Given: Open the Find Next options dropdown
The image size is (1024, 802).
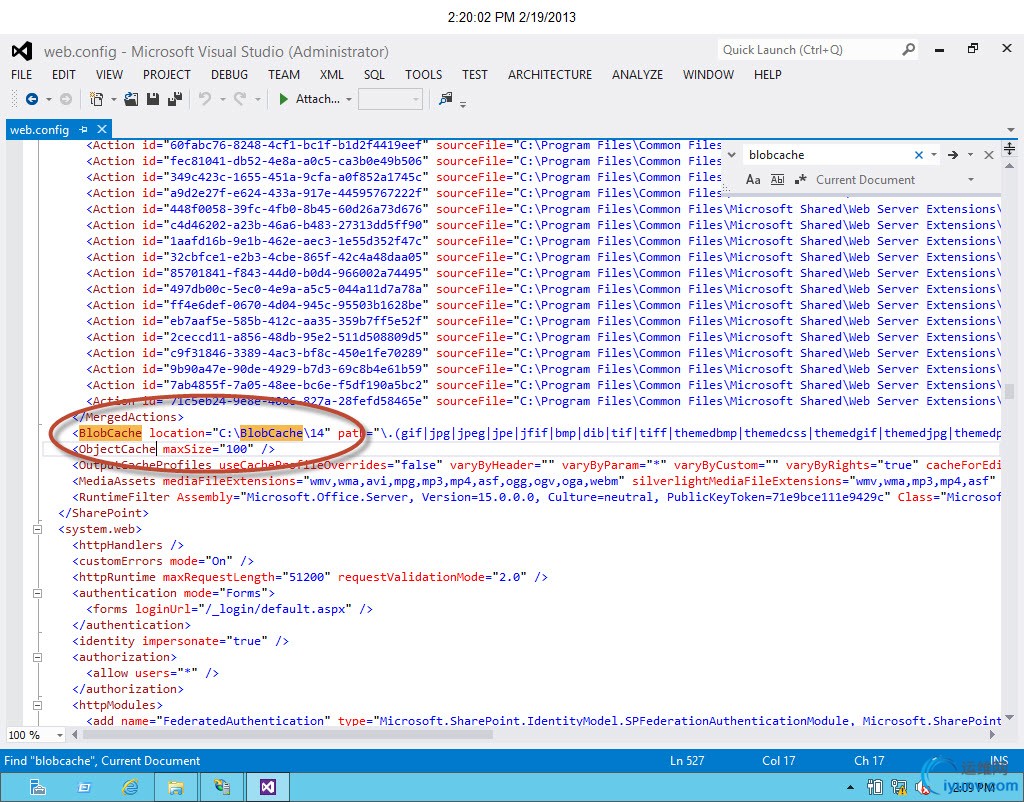Looking at the screenshot, I should pyautogui.click(x=970, y=155).
